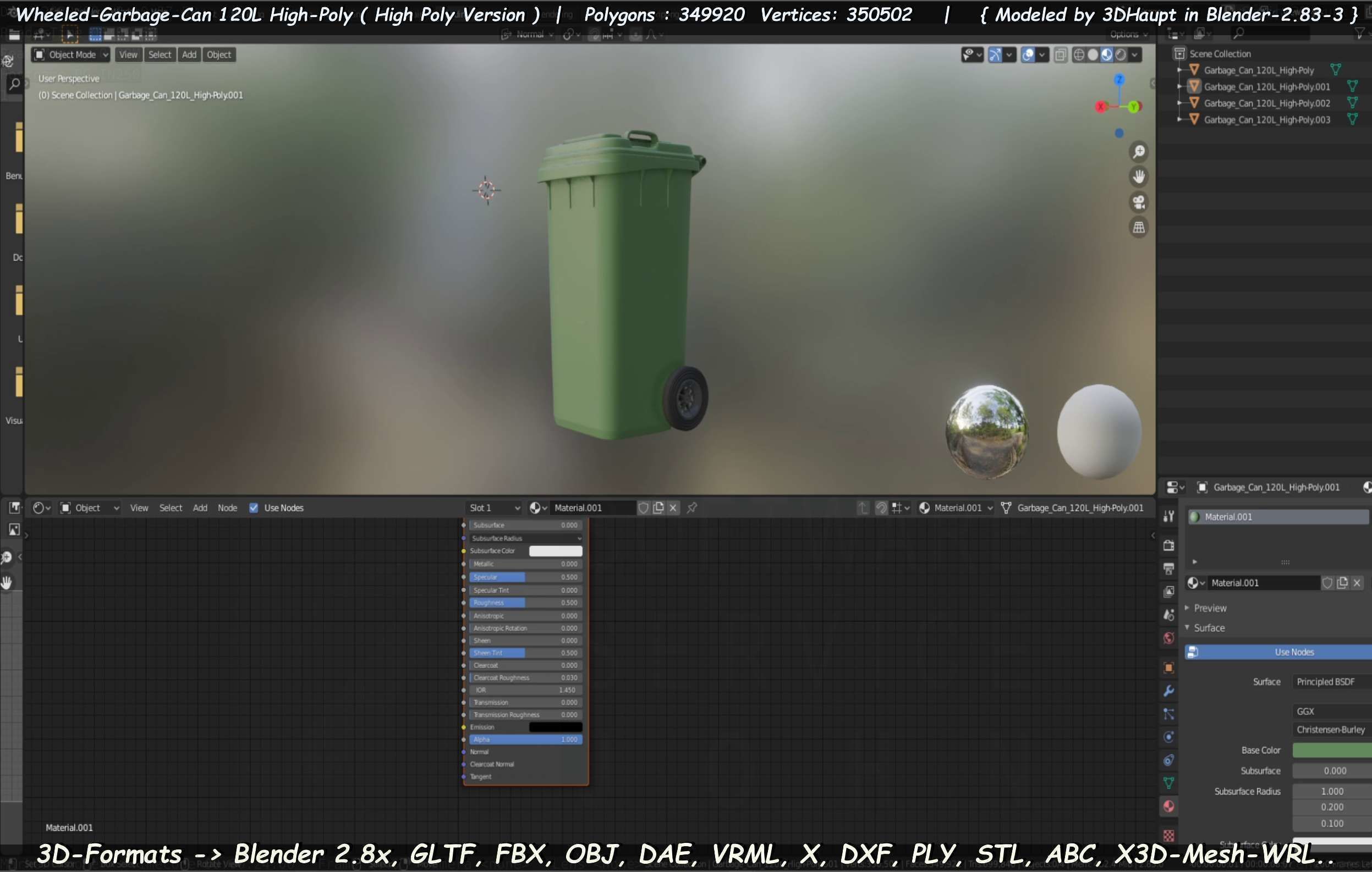This screenshot has height=872, width=1372.
Task: Open the 3D viewport Add menu
Action: 189,54
